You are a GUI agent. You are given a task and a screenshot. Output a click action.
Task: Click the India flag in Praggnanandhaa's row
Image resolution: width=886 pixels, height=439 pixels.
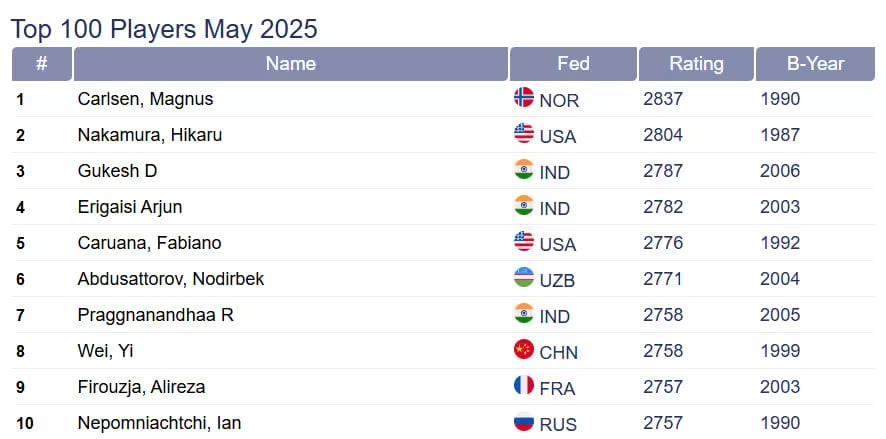tap(523, 314)
